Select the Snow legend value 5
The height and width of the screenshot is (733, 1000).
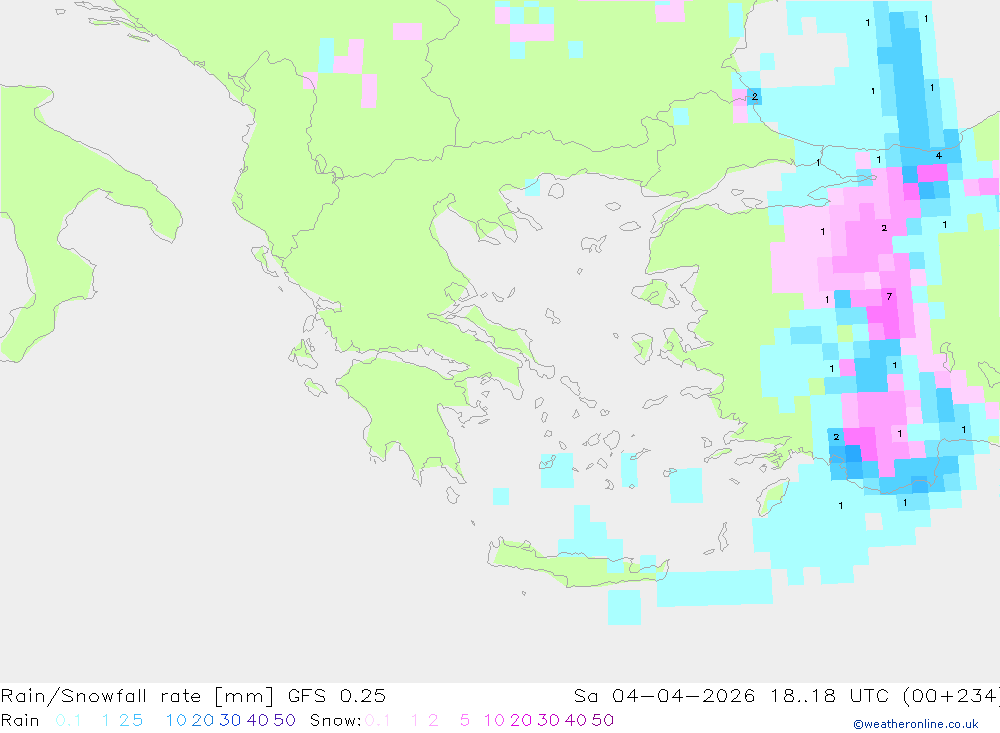coord(465,720)
